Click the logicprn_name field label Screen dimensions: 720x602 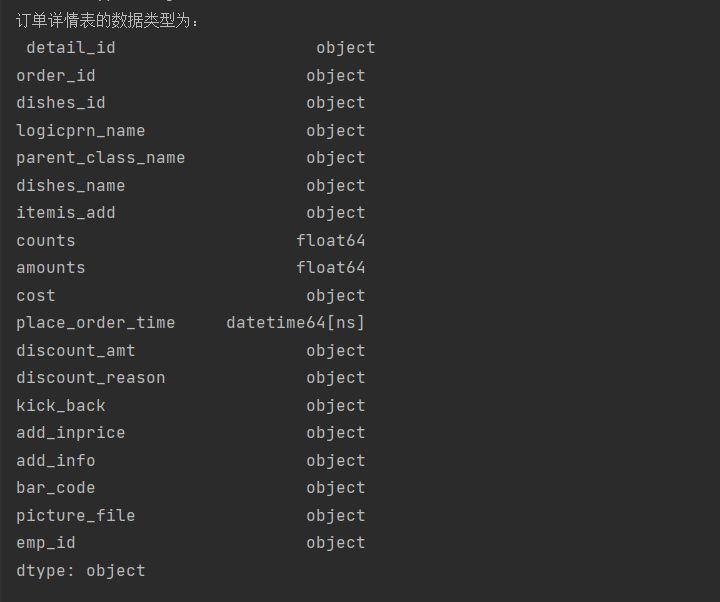(81, 131)
